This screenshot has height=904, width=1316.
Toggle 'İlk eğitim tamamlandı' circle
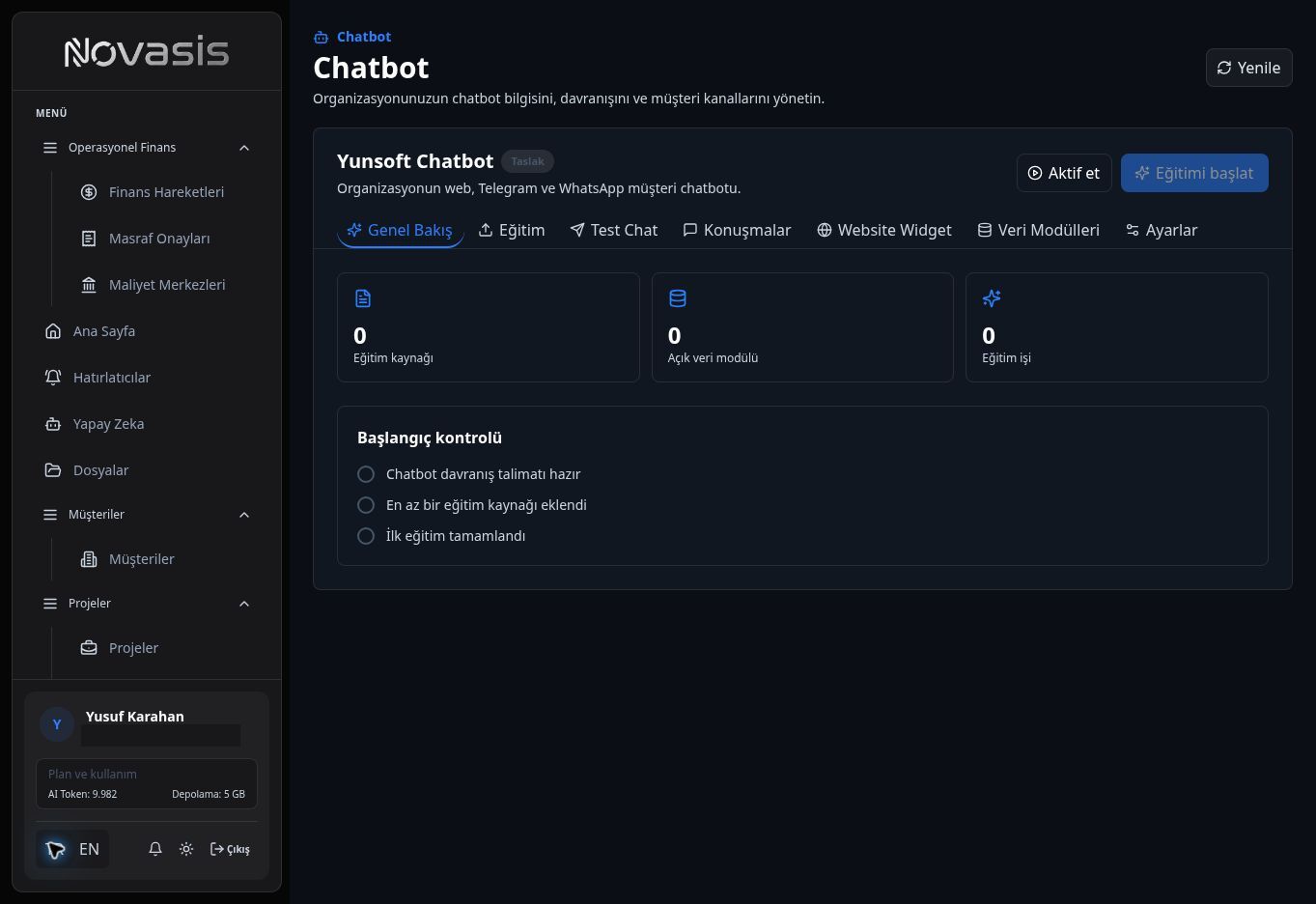coord(366,536)
